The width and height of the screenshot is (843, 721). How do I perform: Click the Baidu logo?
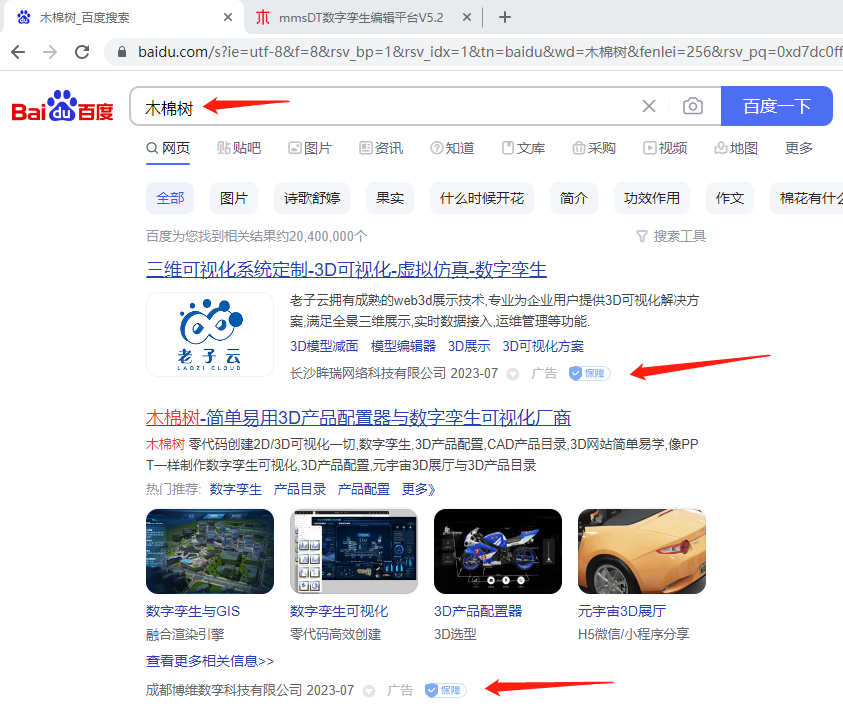(62, 105)
